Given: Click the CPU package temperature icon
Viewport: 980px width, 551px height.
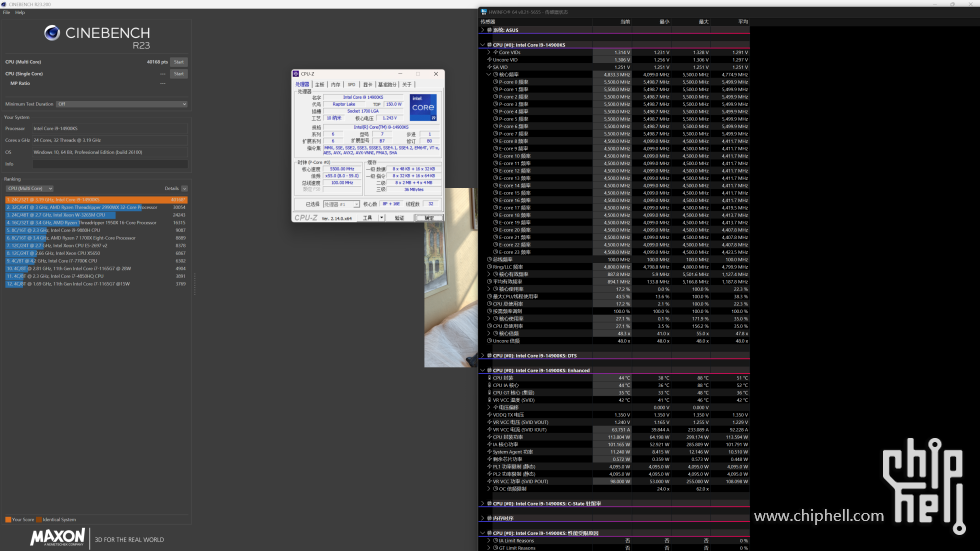Looking at the screenshot, I should tap(489, 378).
